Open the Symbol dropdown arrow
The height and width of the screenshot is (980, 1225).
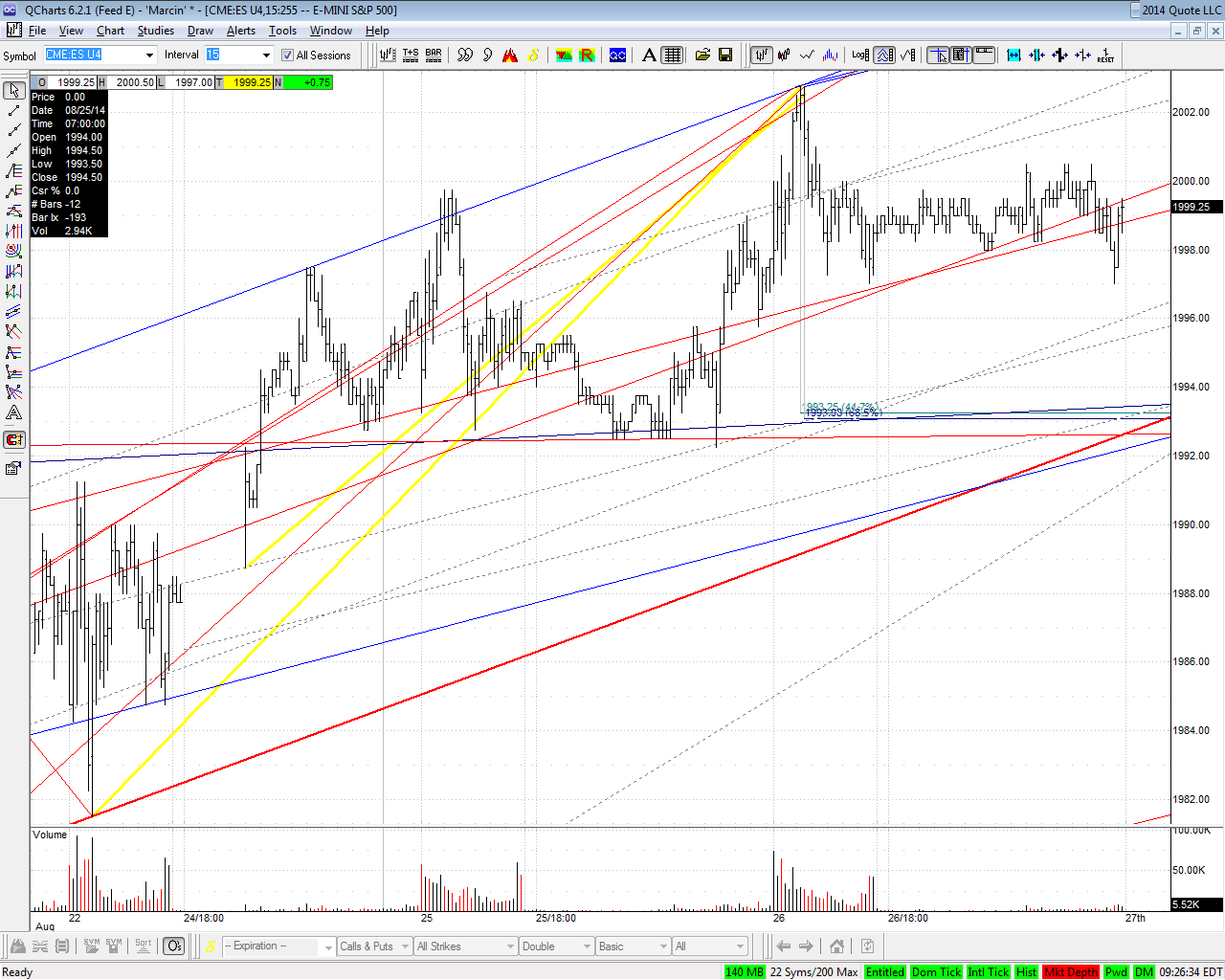(149, 55)
